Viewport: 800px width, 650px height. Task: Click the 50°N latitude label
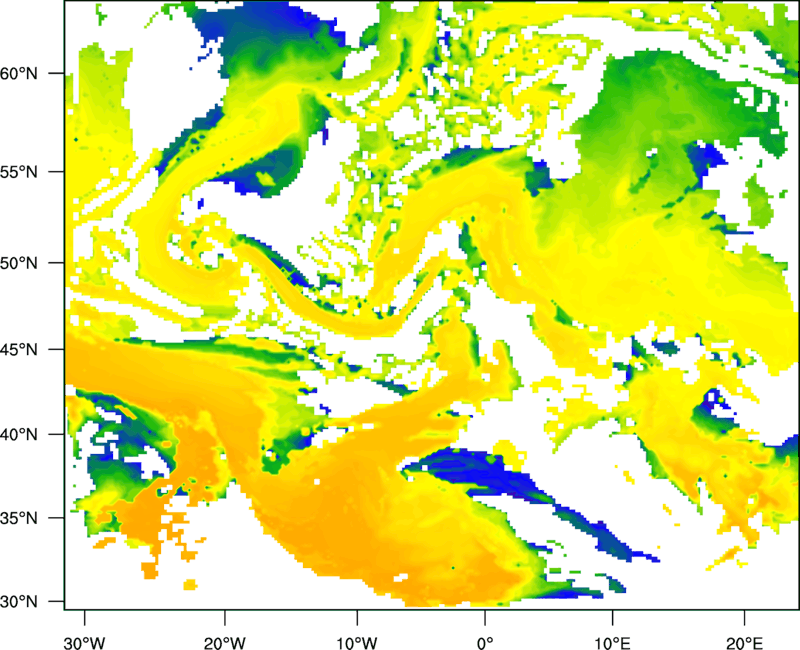click(x=19, y=263)
